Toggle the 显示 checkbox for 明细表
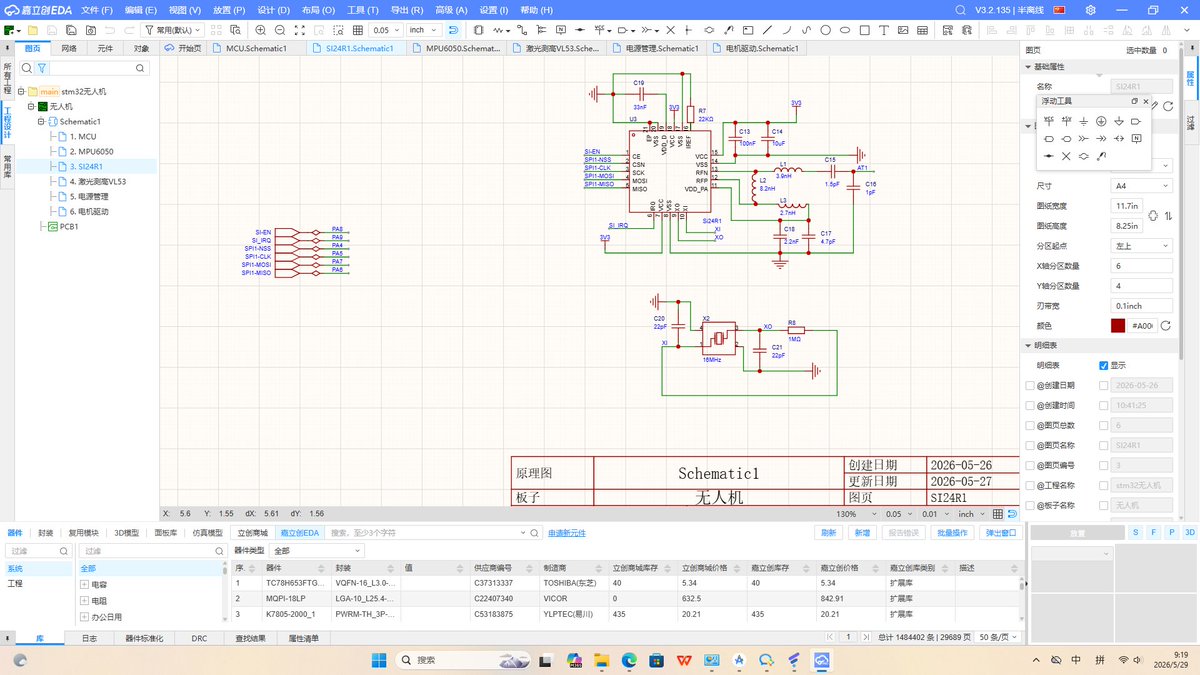 [x=1104, y=365]
